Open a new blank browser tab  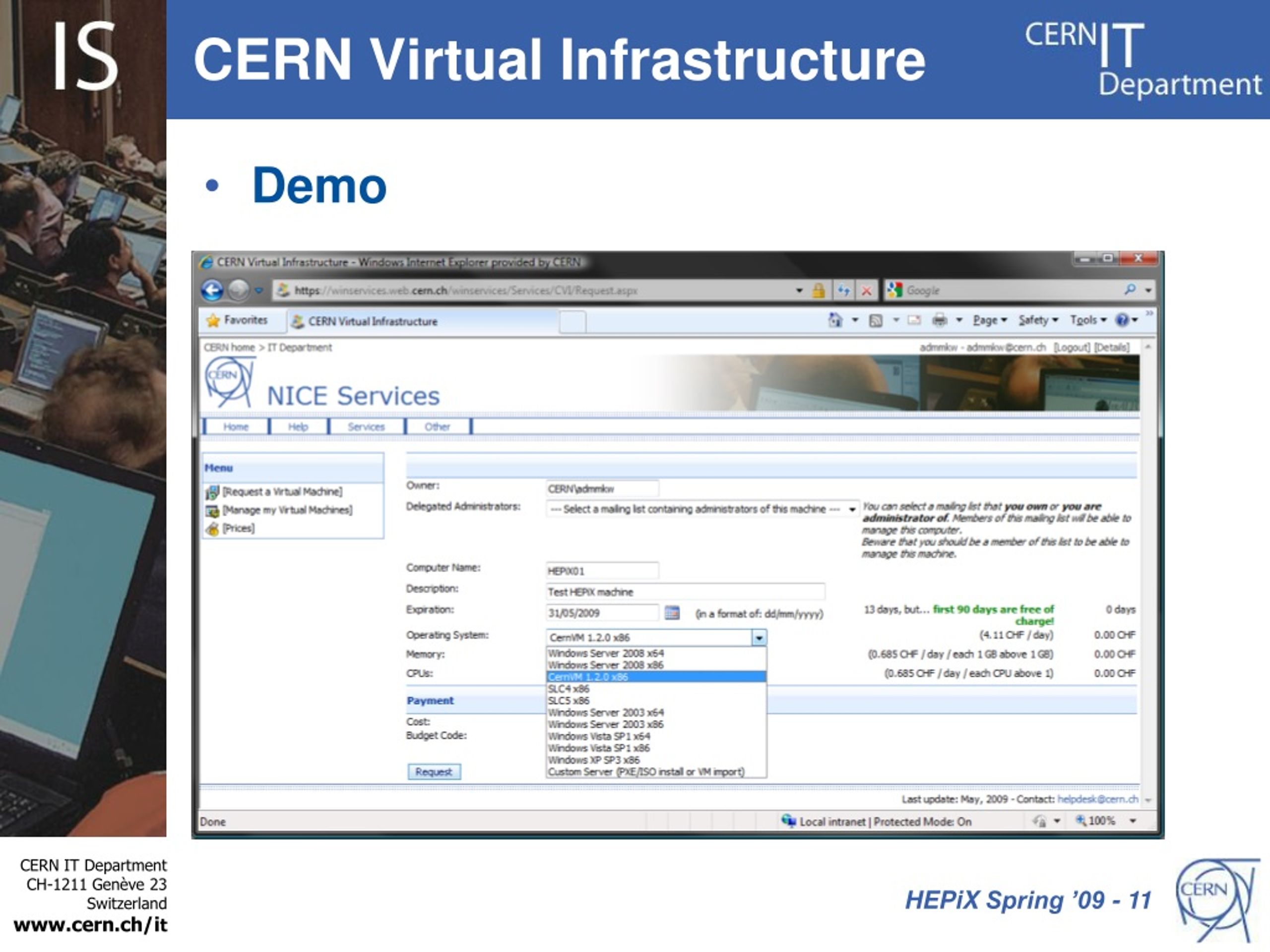(572, 322)
